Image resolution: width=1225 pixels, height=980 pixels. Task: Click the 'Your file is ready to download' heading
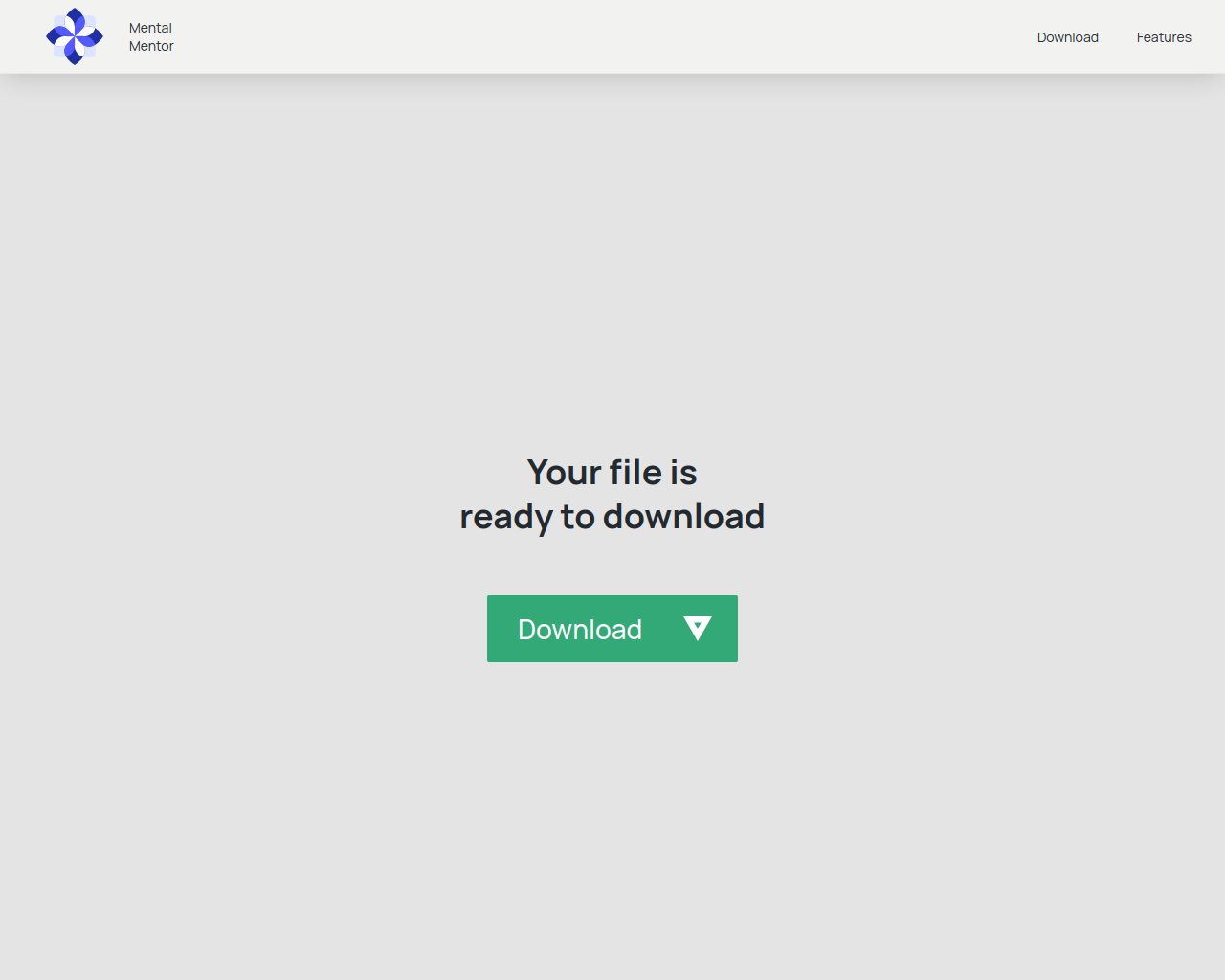point(612,494)
